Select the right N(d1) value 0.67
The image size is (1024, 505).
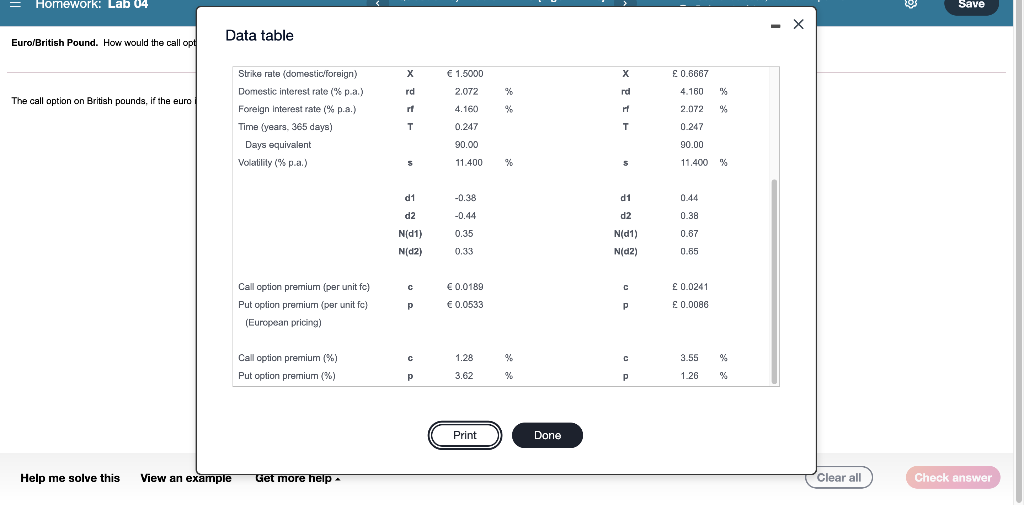[x=689, y=233]
